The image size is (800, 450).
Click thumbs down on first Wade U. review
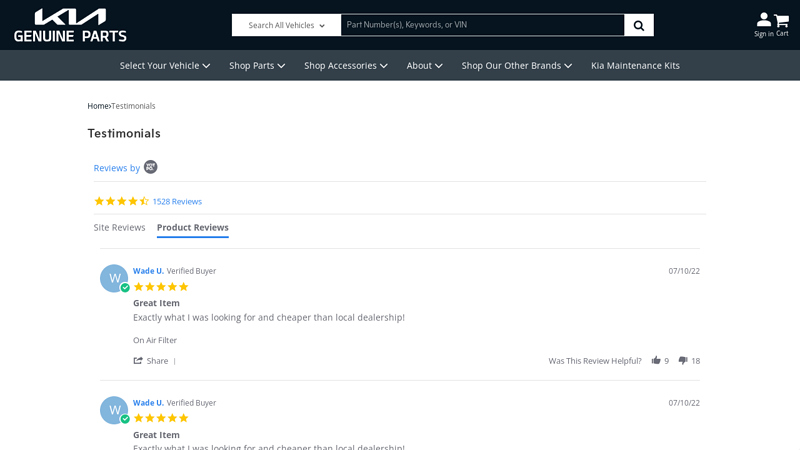tap(683, 360)
